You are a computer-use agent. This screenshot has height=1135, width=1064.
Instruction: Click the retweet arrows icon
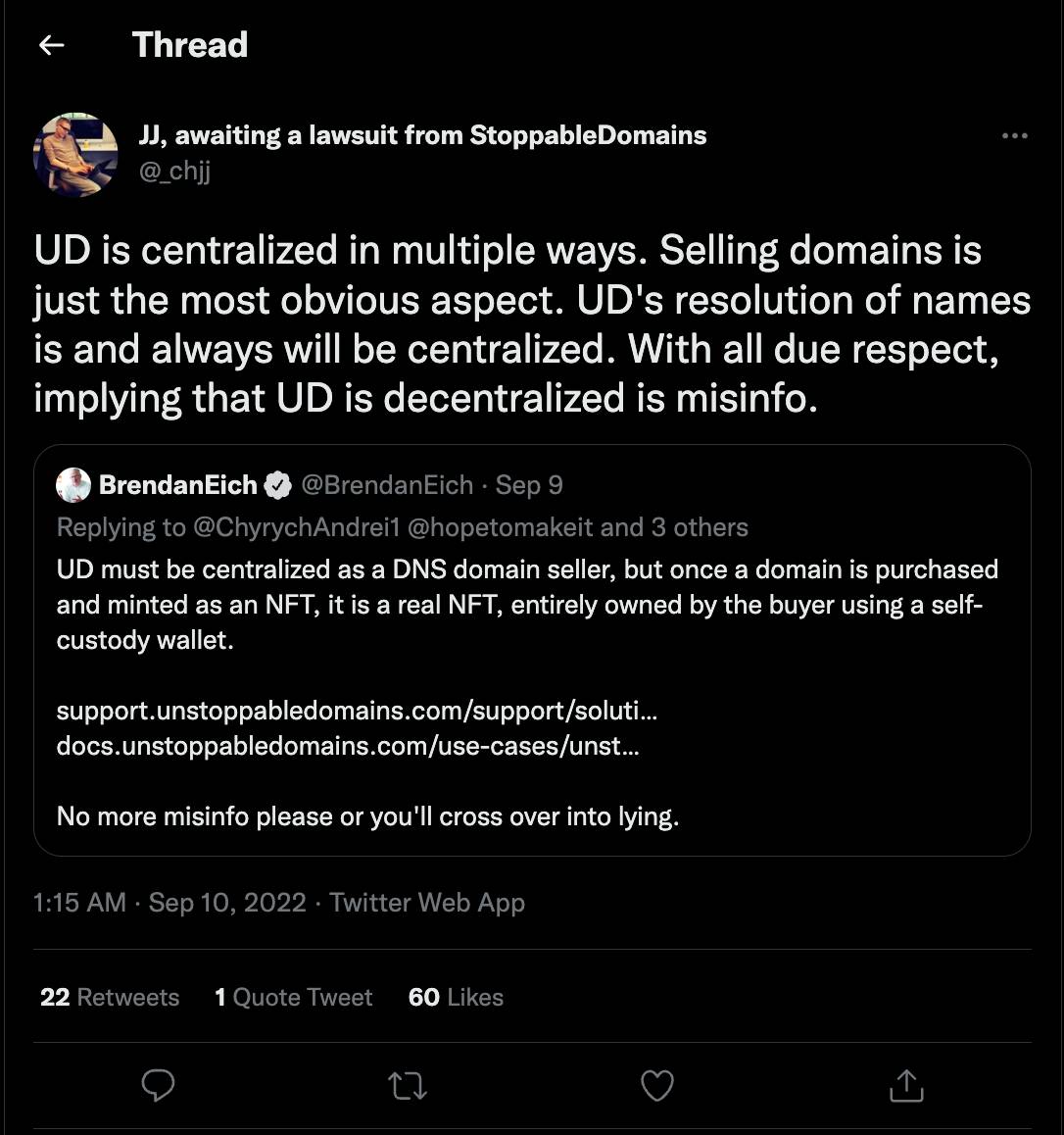coord(408,1085)
